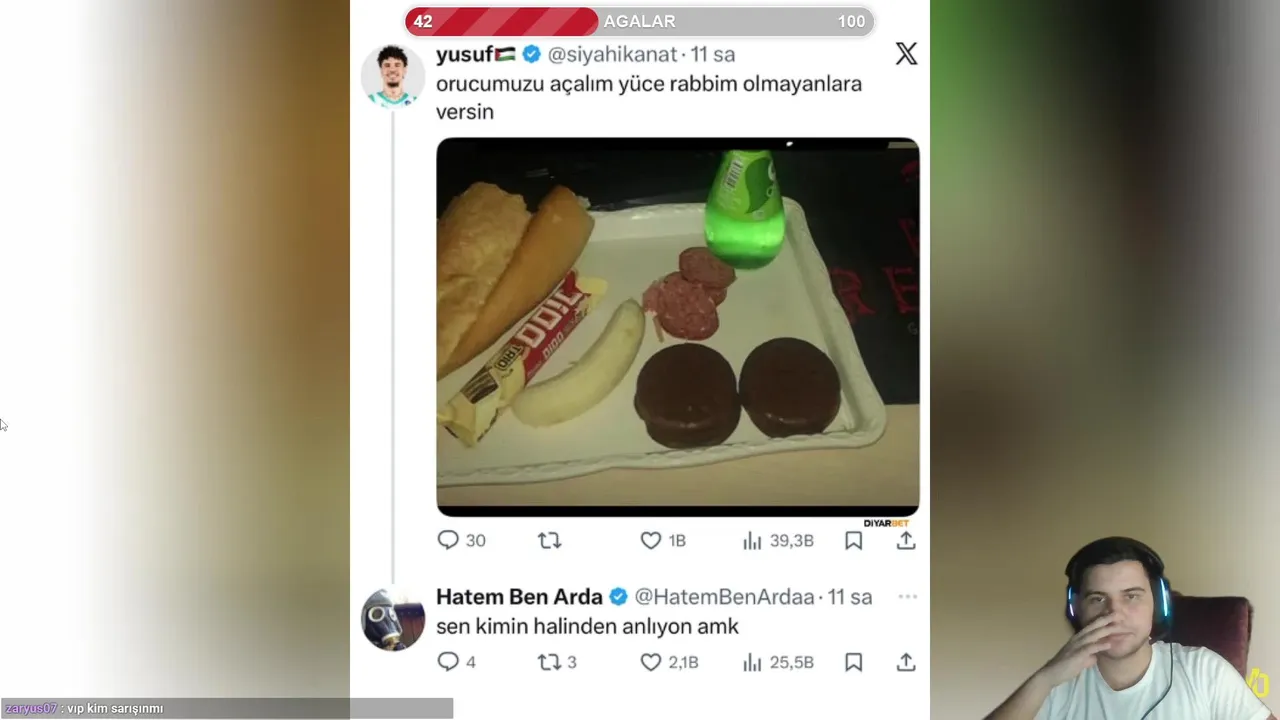Open Hatem Ben Arda's gas mask avatar
The height and width of the screenshot is (720, 1280).
392,619
